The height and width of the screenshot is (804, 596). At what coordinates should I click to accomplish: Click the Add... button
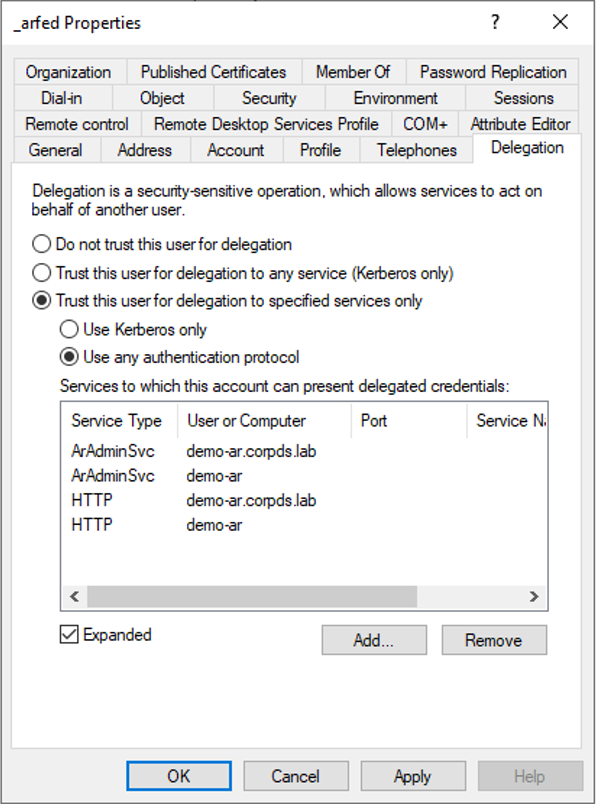tap(374, 640)
